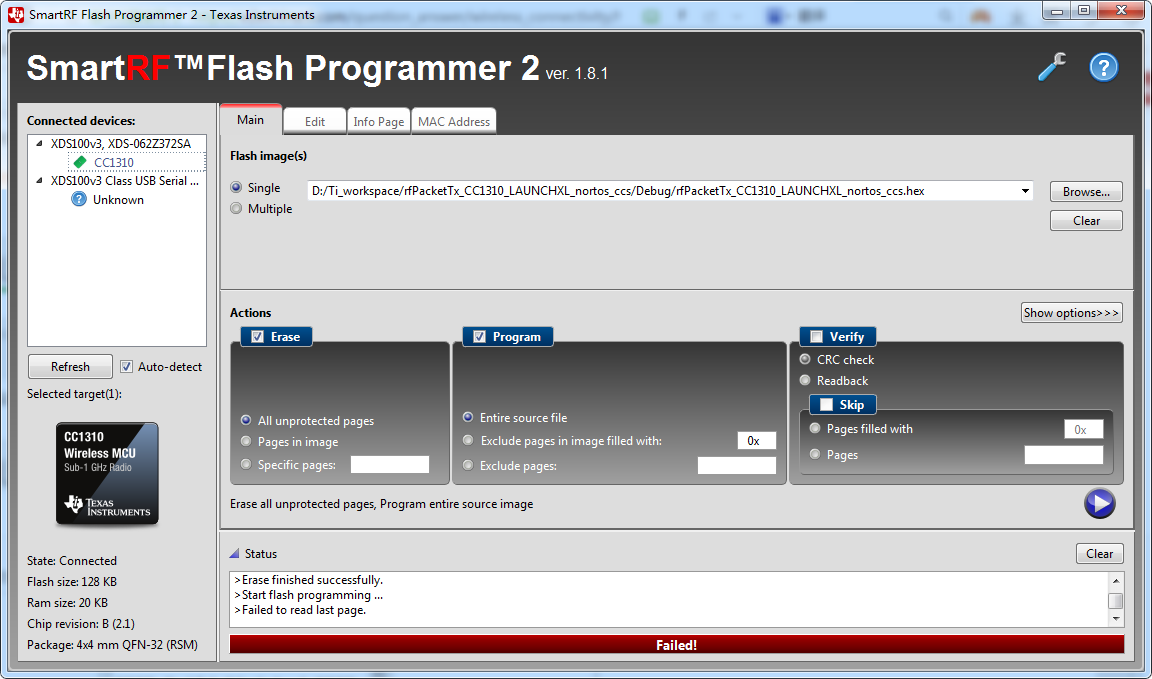Collapse the XDS100v3, XDS-062Z372SA tree node
This screenshot has height=679, width=1152.
[39, 144]
